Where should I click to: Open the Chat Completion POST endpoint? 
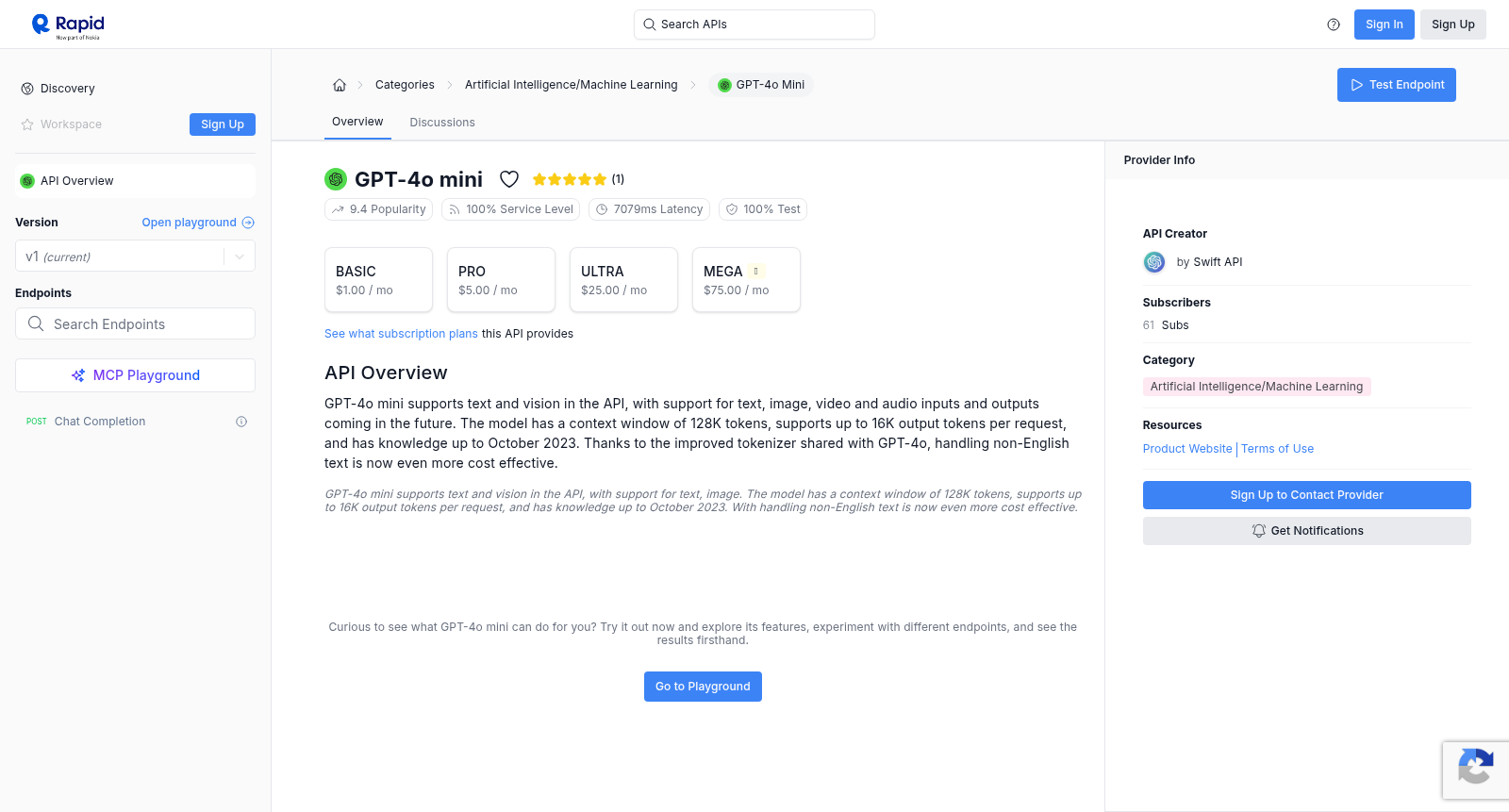135,422
